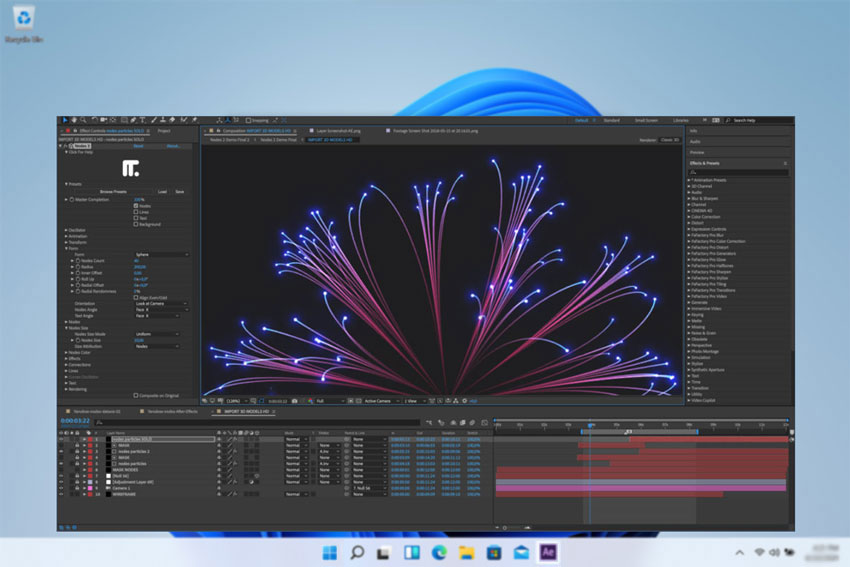Click the graph editor icon in timeline
Image resolution: width=850 pixels, height=567 pixels.
pos(484,422)
